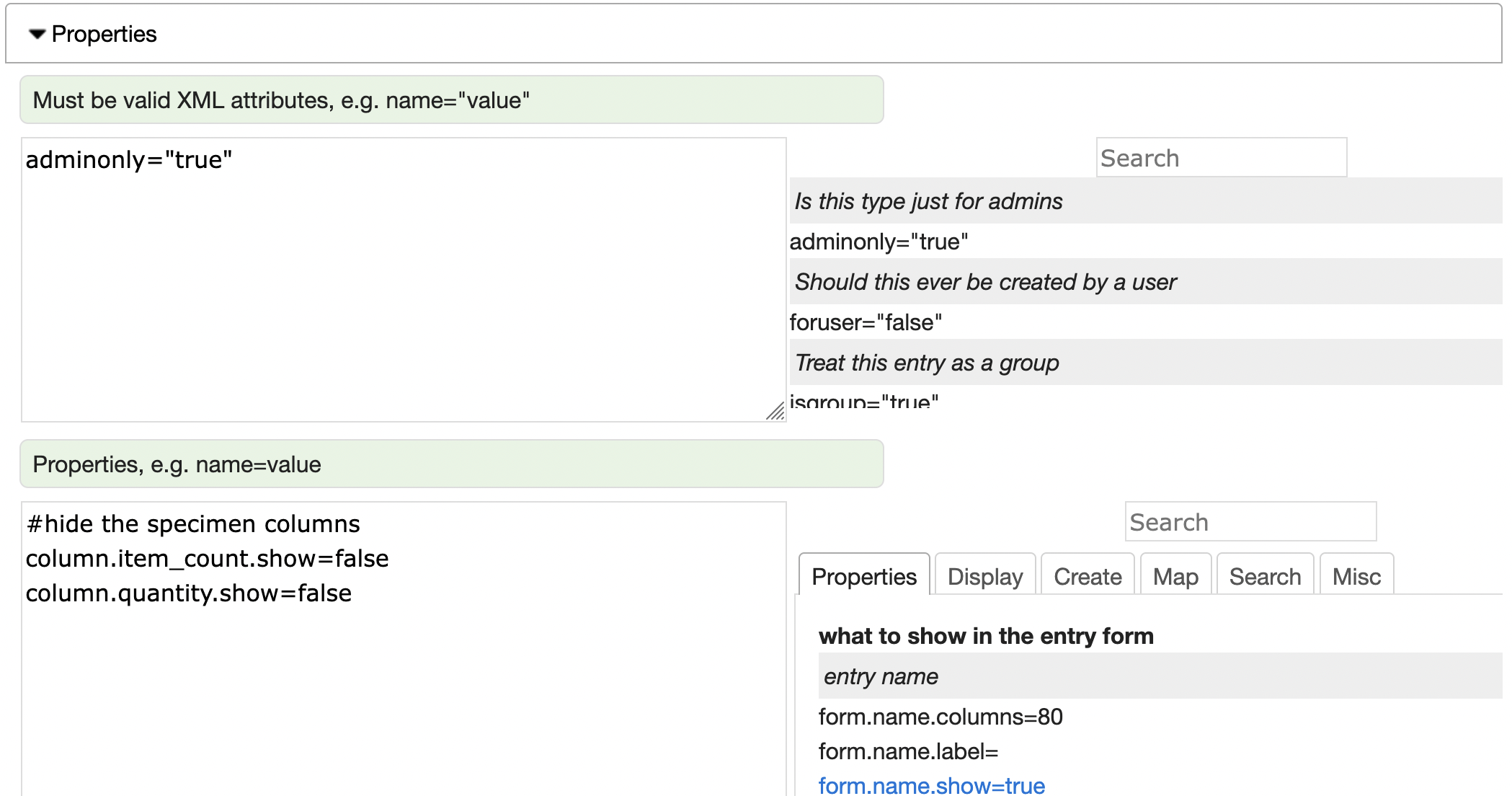Image resolution: width=1512 pixels, height=796 pixels.
Task: Open the Display tab
Action: [984, 576]
